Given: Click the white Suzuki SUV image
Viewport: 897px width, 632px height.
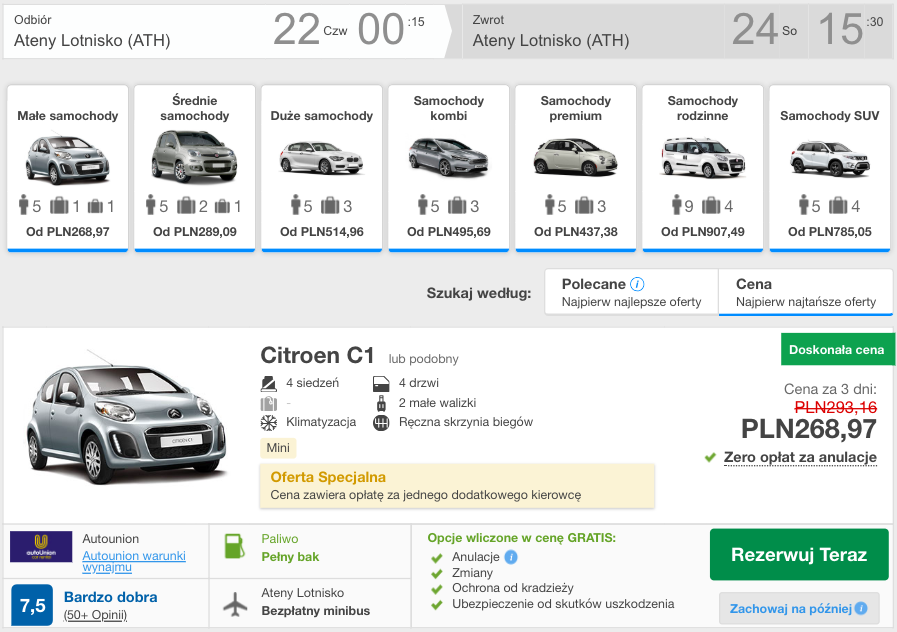Looking at the screenshot, I should pyautogui.click(x=829, y=158).
